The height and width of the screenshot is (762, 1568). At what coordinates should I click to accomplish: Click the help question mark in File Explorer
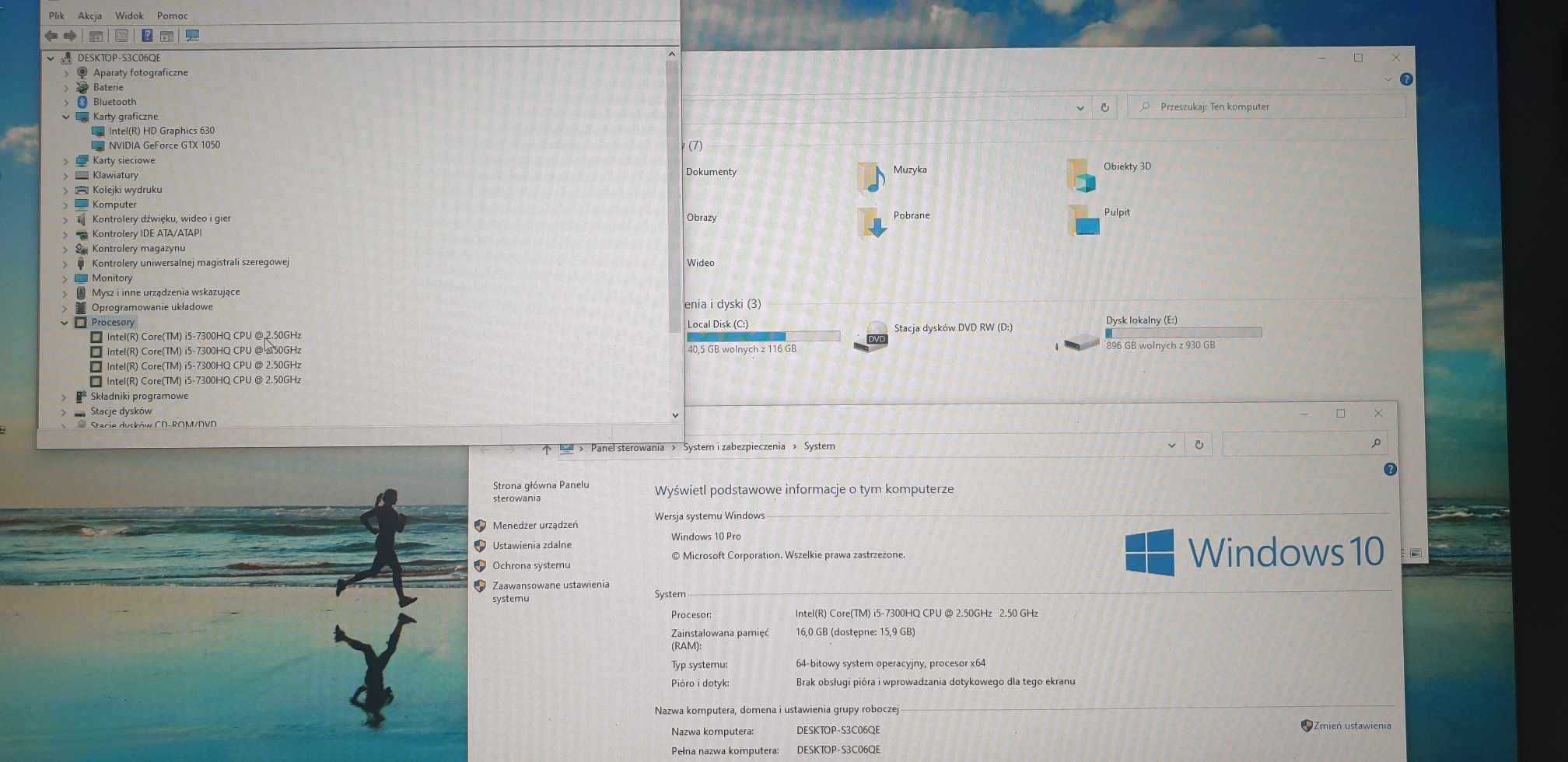(1406, 79)
